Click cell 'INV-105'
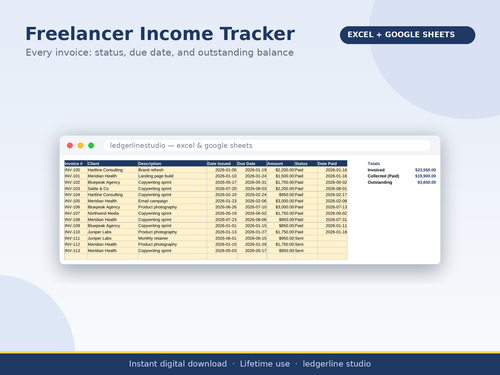Image resolution: width=500 pixels, height=375 pixels. pyautogui.click(x=76, y=201)
